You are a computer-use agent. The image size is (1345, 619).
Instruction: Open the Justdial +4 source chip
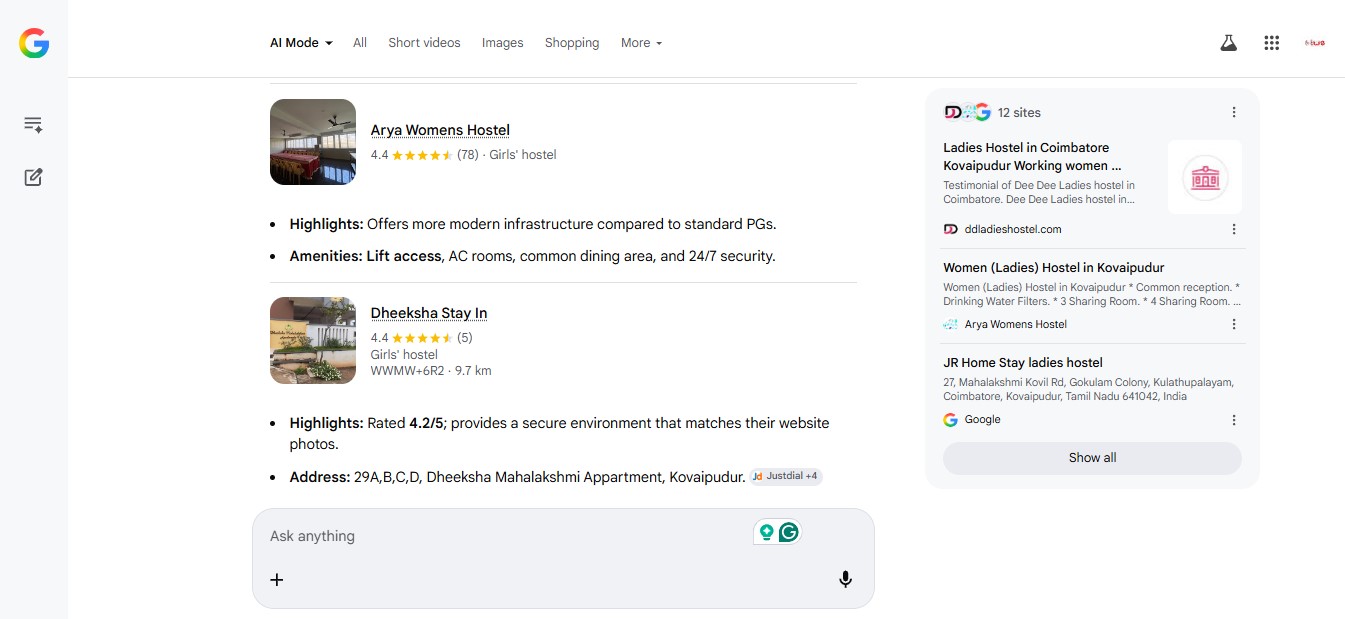(x=786, y=476)
